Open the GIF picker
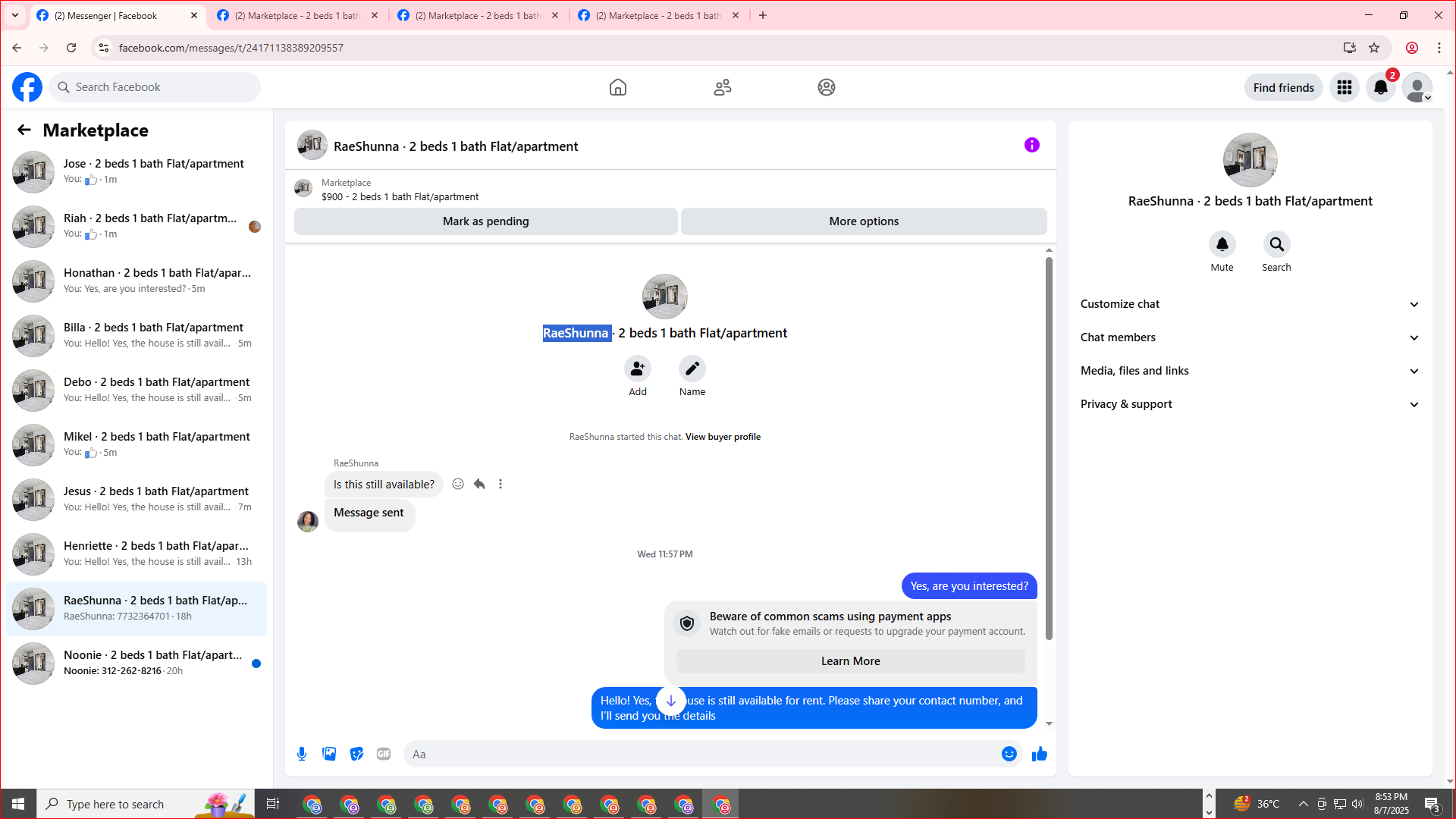1456x819 pixels. click(384, 754)
